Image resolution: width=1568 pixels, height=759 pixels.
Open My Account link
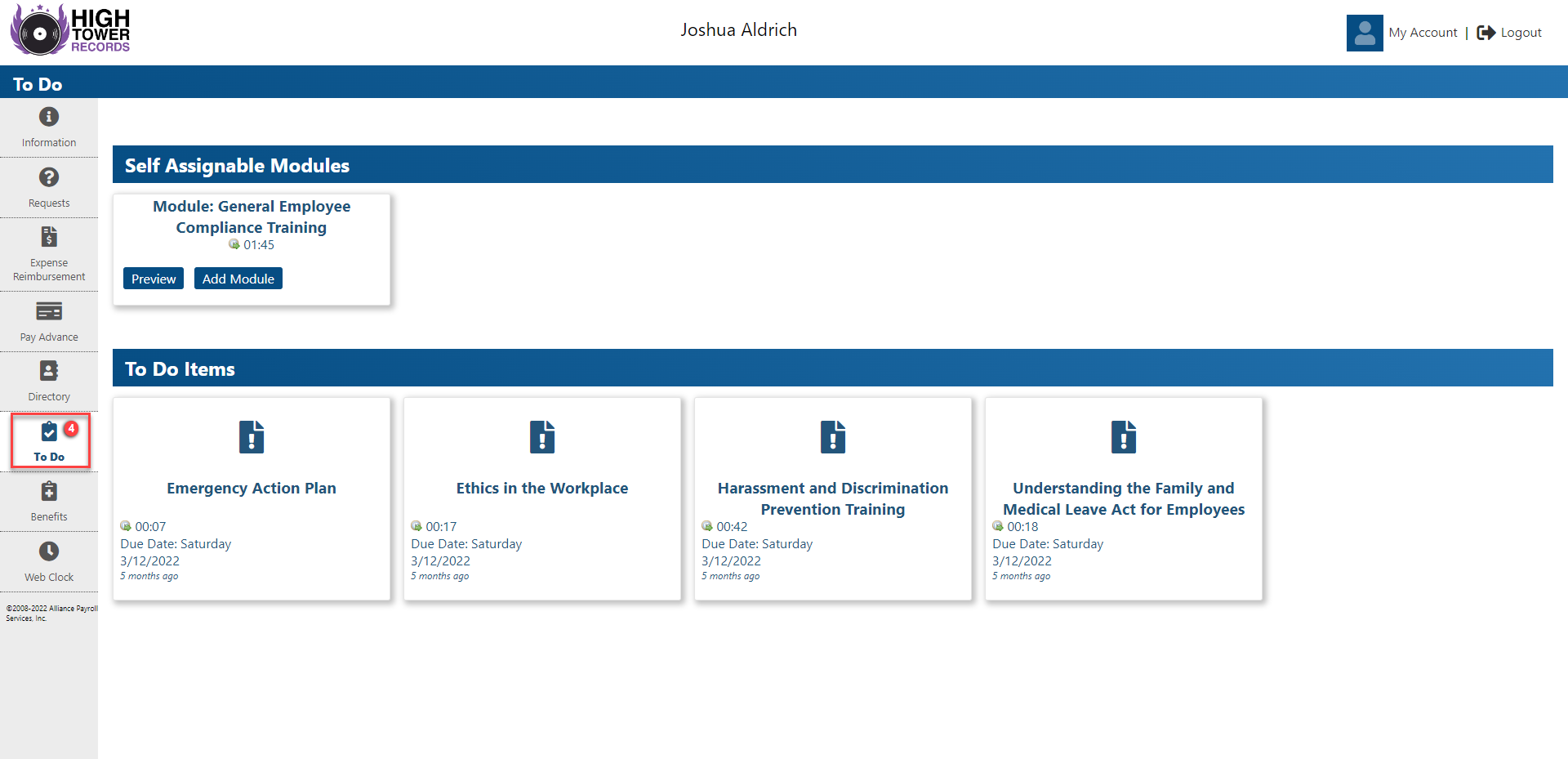(x=1423, y=33)
